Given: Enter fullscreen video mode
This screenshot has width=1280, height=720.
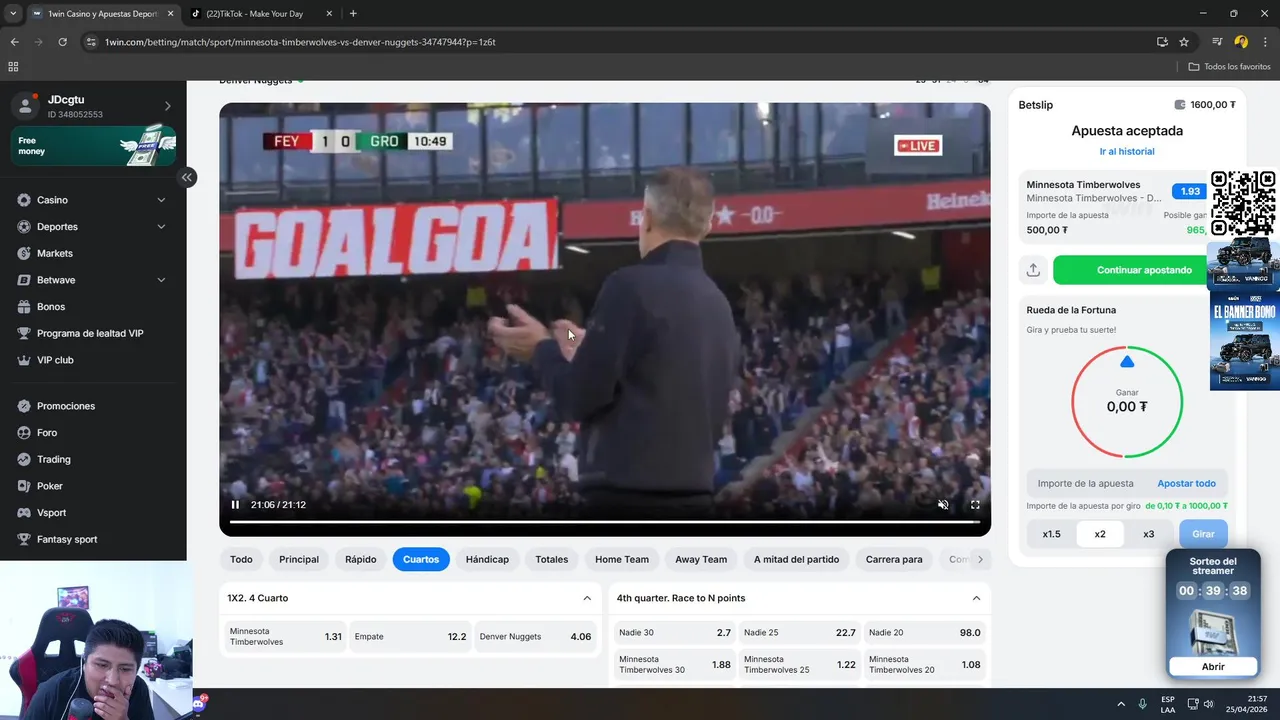Looking at the screenshot, I should [x=975, y=505].
